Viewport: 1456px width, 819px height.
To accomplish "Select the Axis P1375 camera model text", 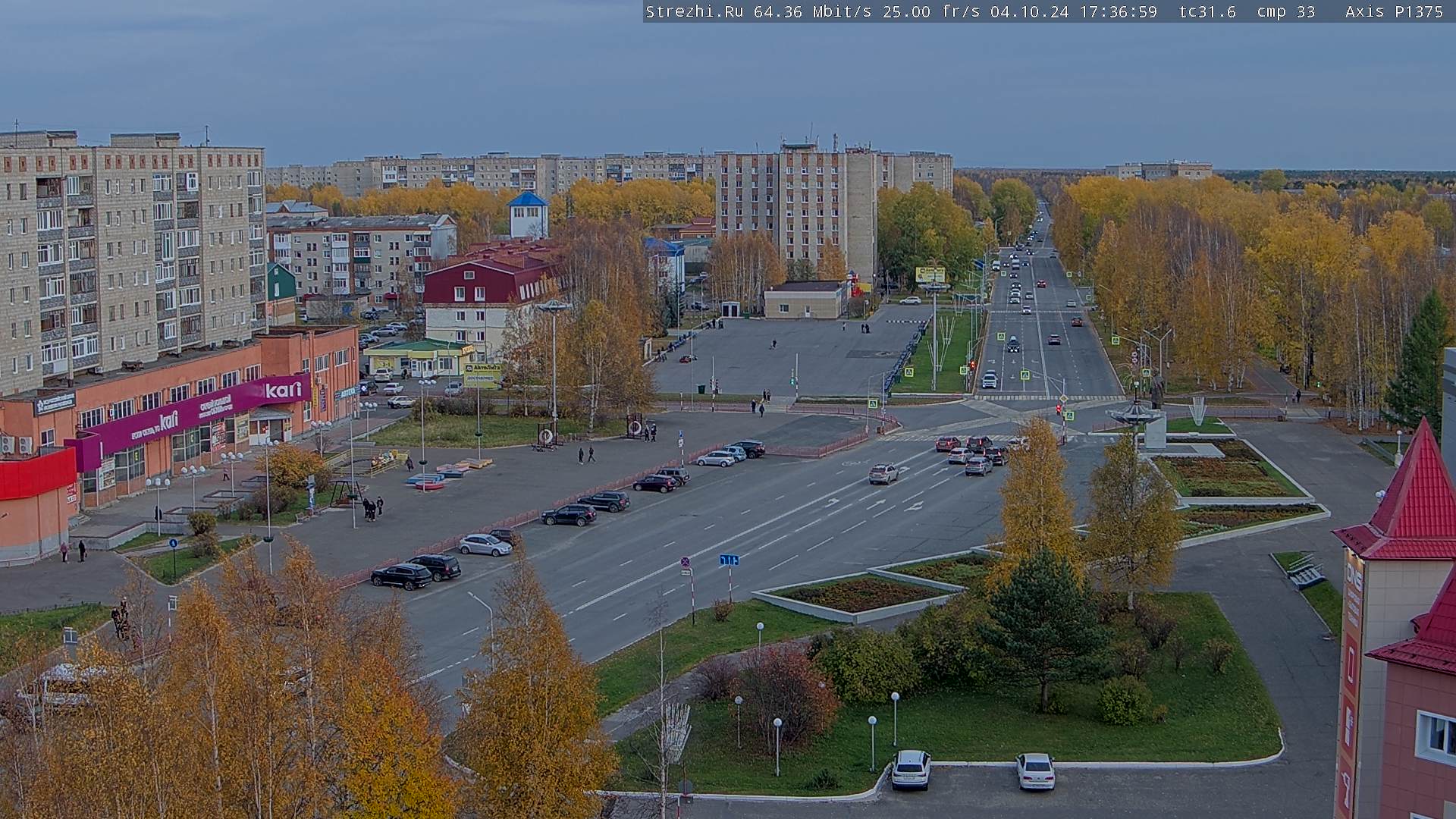I will [1394, 11].
